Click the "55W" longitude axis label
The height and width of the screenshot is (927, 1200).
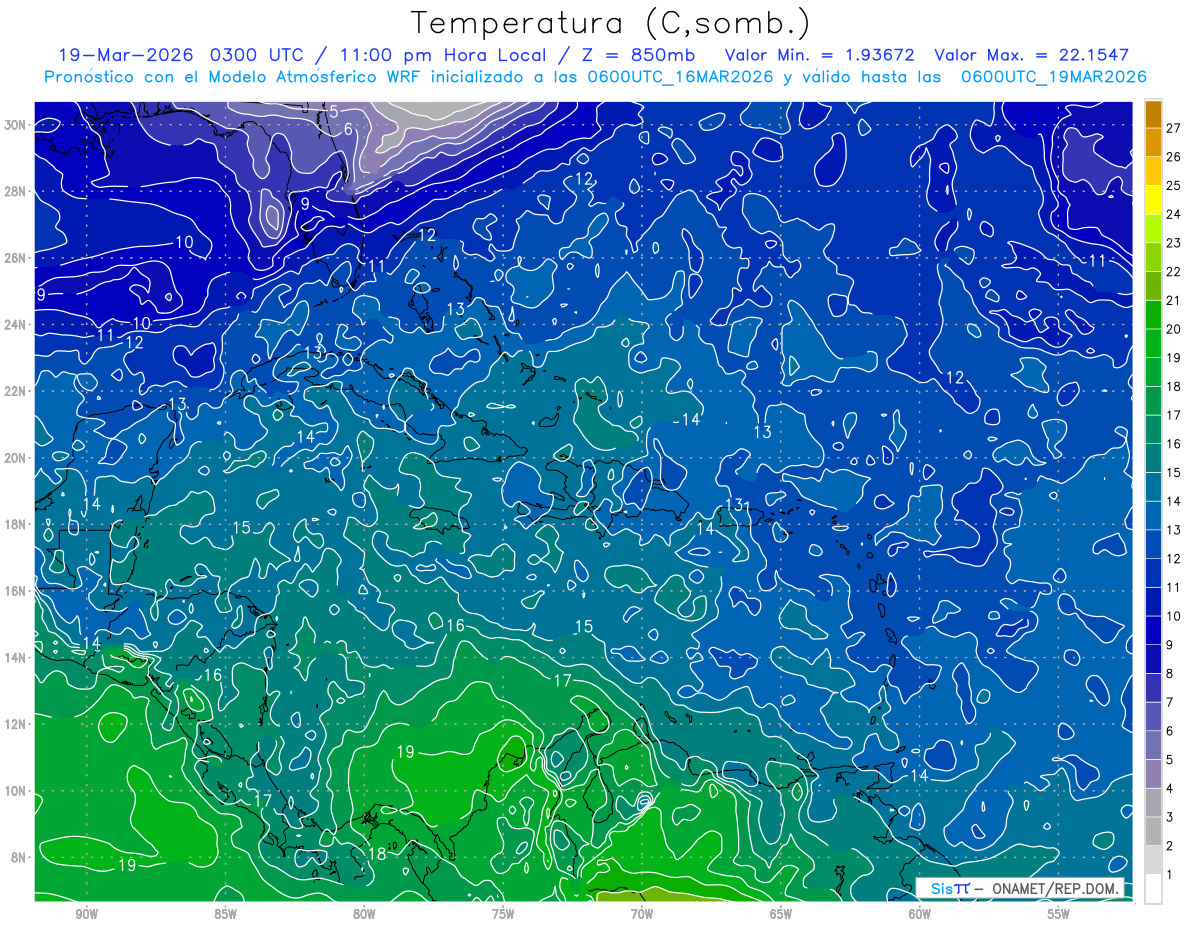coord(1059,914)
